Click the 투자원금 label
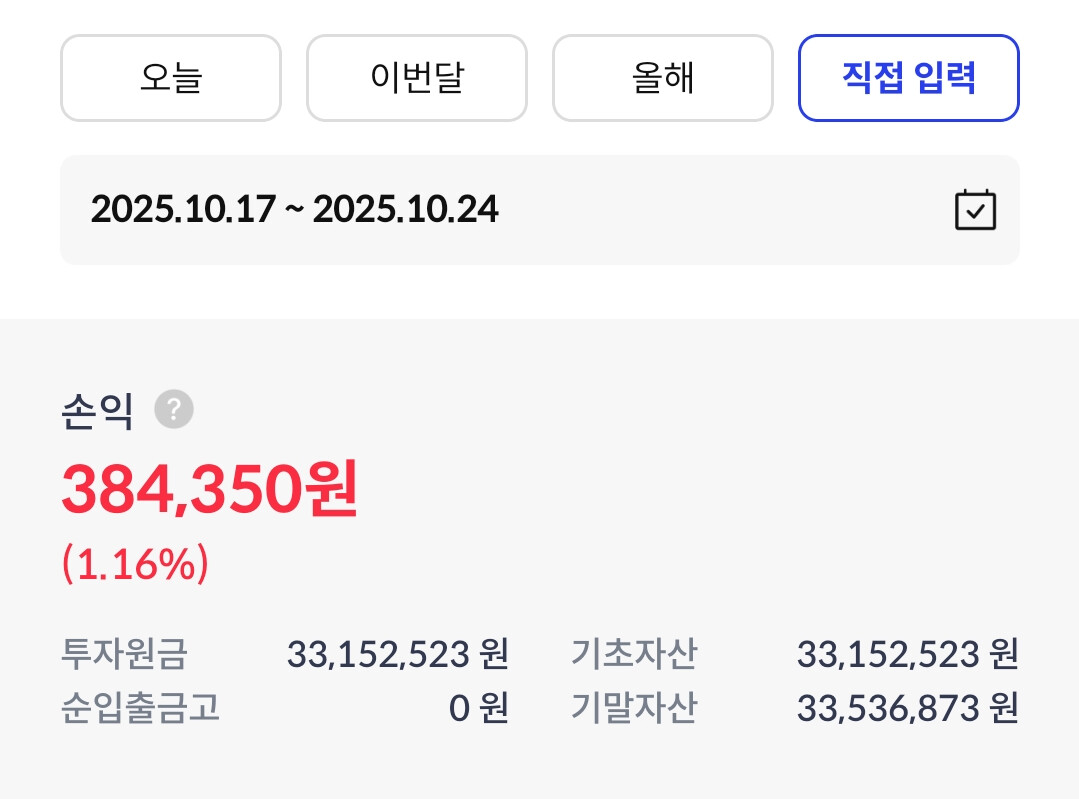 pos(124,655)
